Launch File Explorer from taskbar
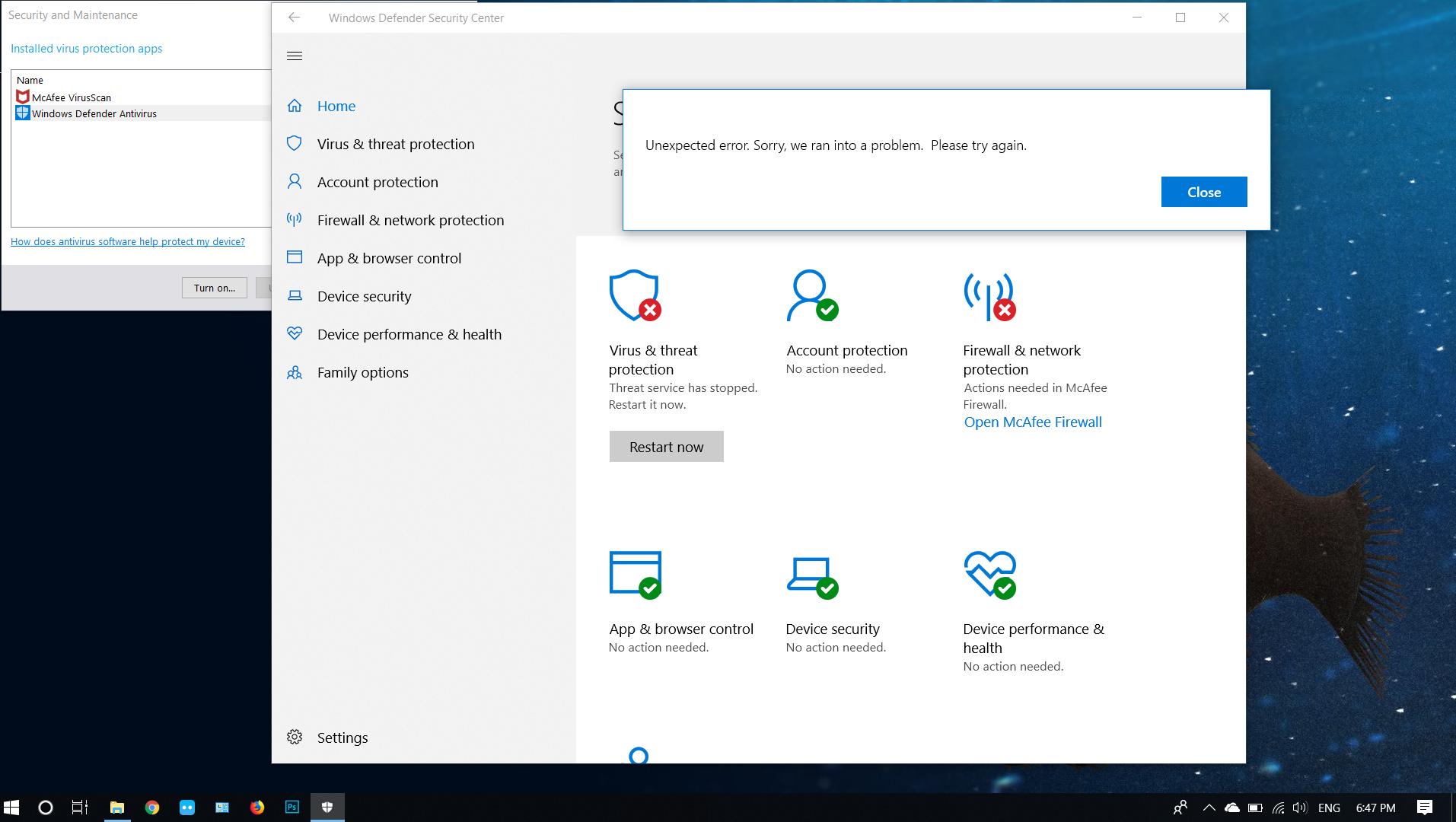This screenshot has height=822, width=1456. click(117, 808)
